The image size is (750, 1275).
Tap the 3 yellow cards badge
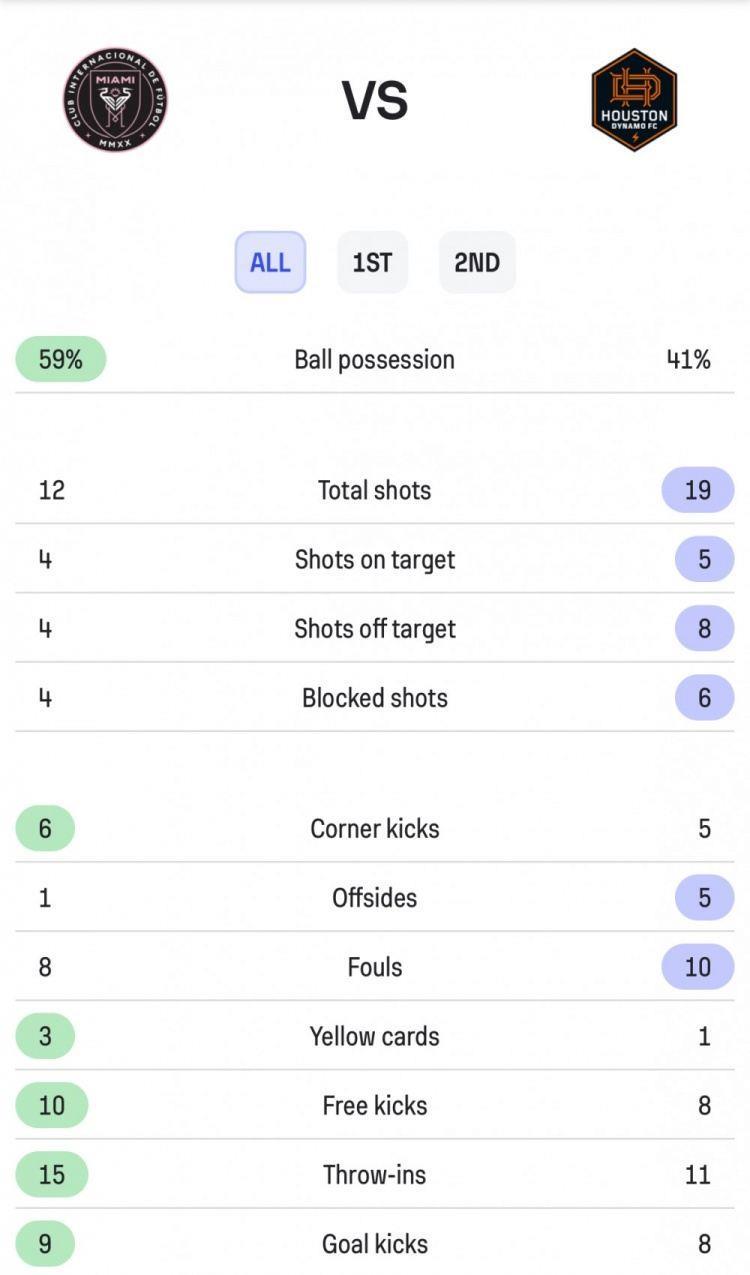tap(45, 1036)
